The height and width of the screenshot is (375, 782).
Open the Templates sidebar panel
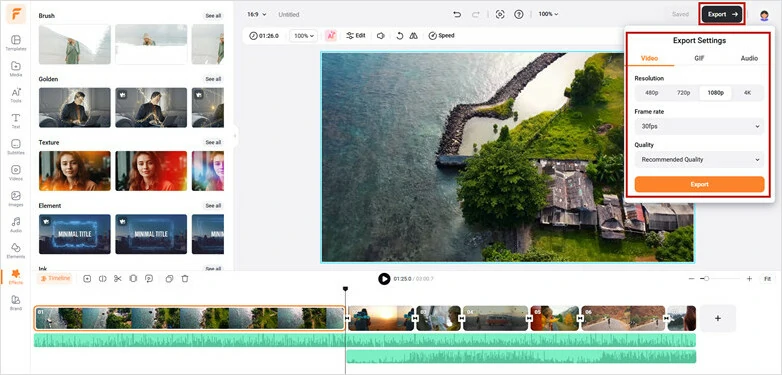click(x=16, y=43)
